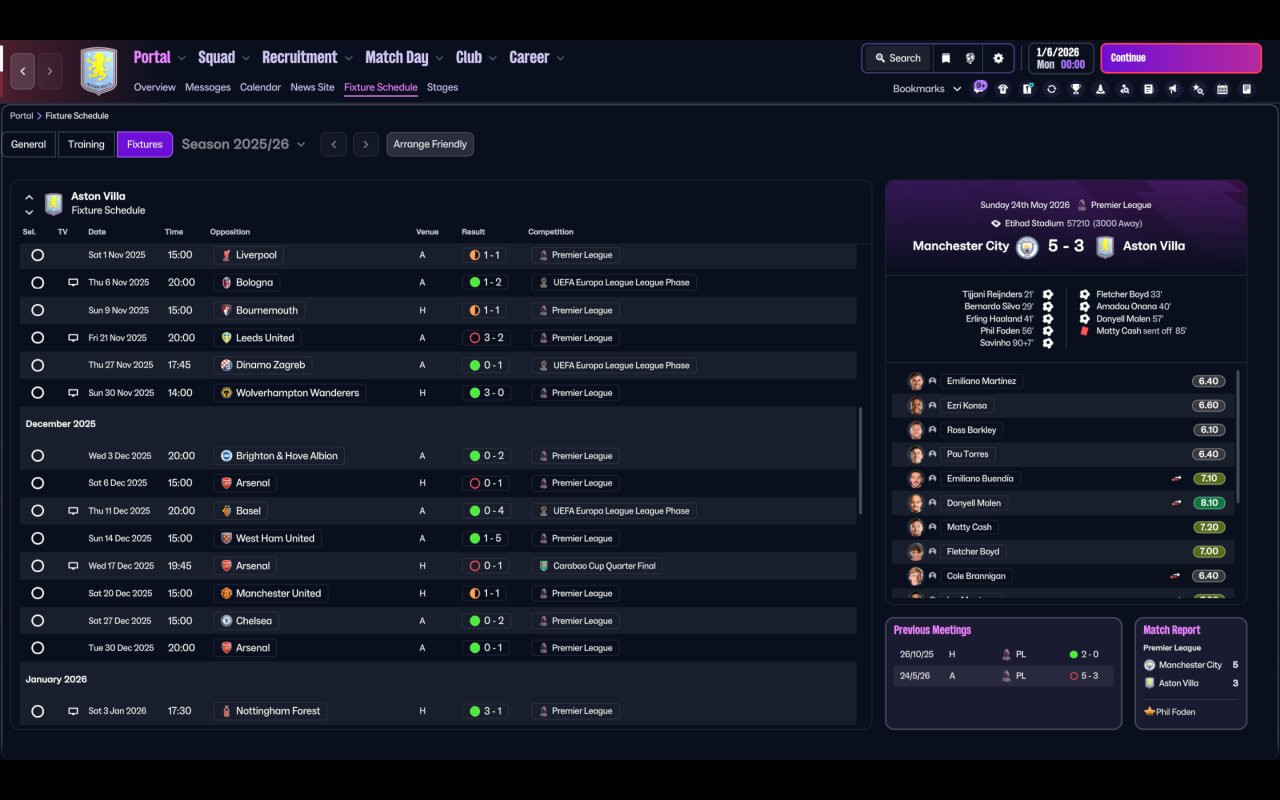Expand the Match Day menu dropdown arrow

[x=439, y=58]
